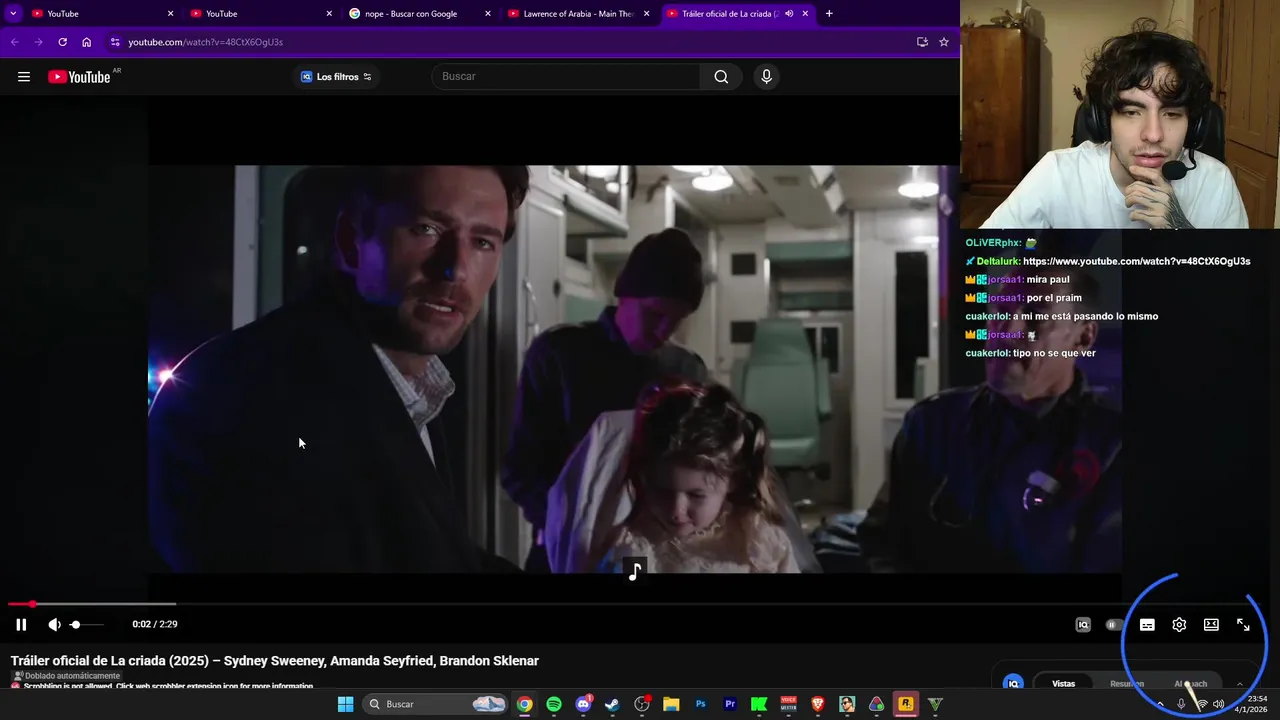
Task: Click chat message 'tipo no se que ver'
Action: tap(1054, 353)
